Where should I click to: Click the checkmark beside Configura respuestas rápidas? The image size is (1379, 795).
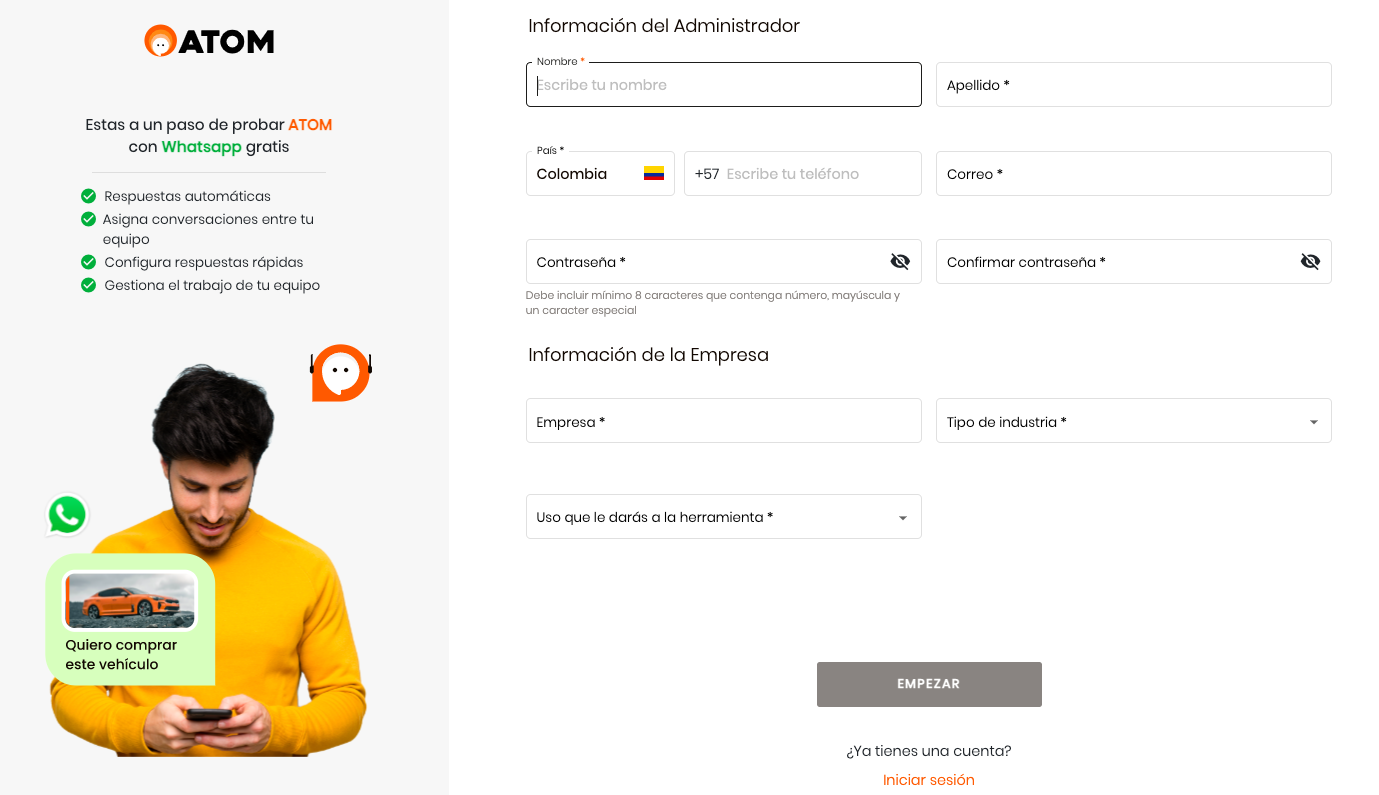point(88,262)
